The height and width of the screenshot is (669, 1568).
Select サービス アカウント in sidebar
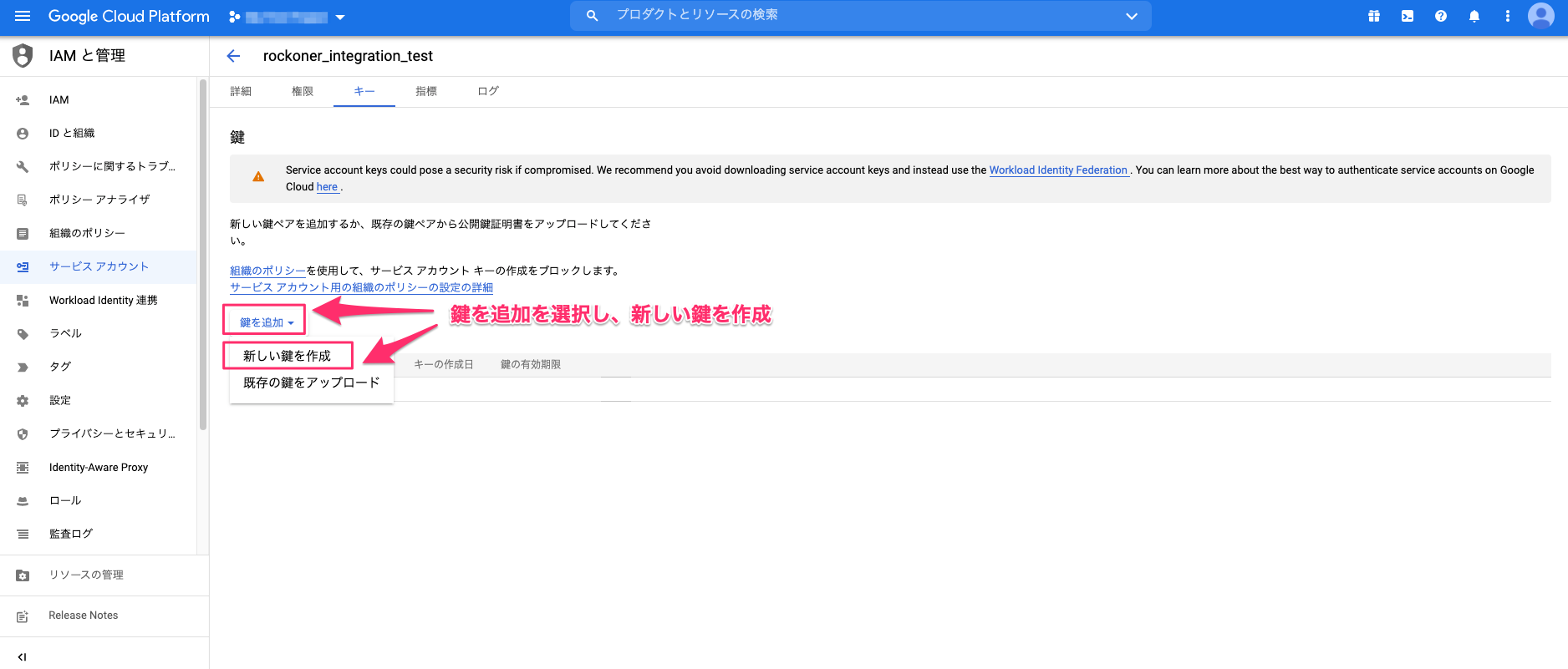tap(99, 266)
